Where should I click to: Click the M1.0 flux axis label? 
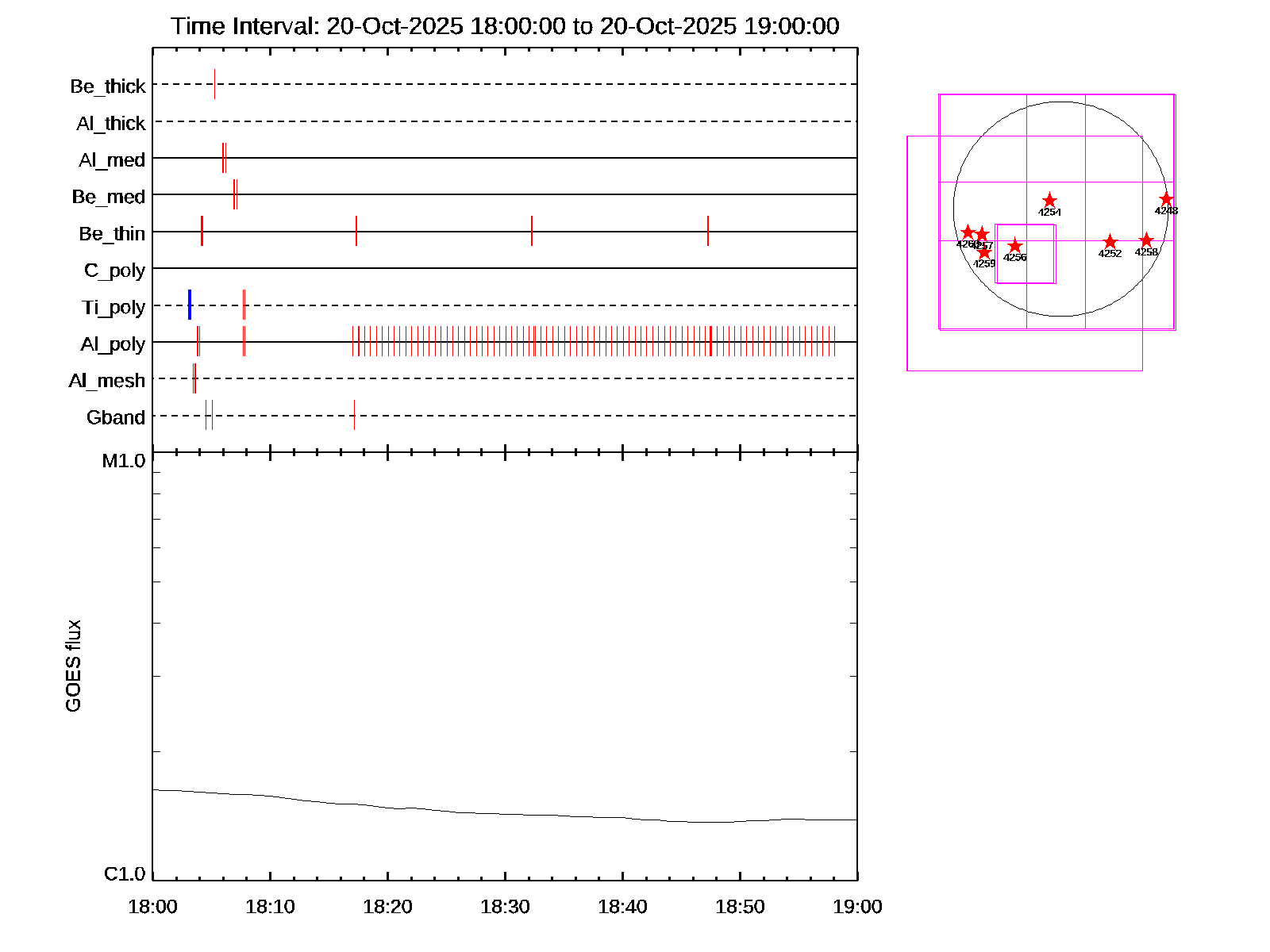124,461
